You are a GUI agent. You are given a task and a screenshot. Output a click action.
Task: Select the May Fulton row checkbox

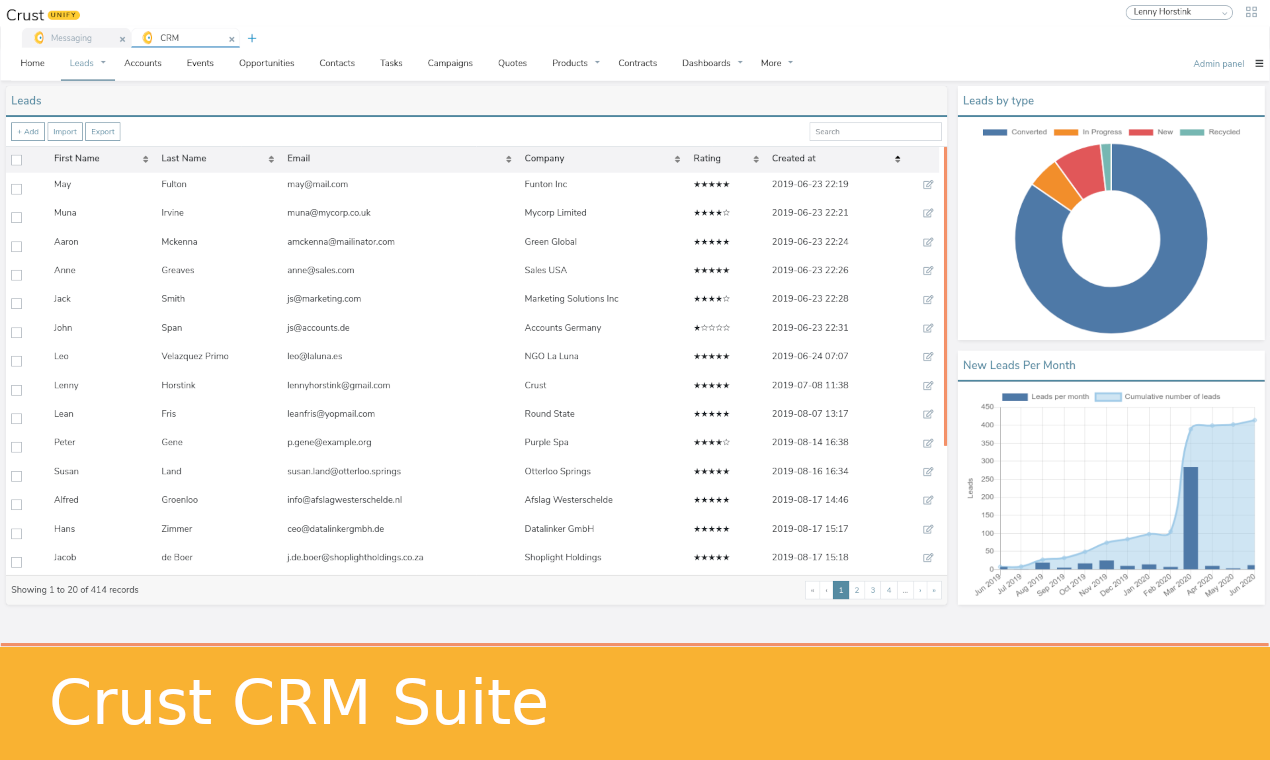click(17, 188)
